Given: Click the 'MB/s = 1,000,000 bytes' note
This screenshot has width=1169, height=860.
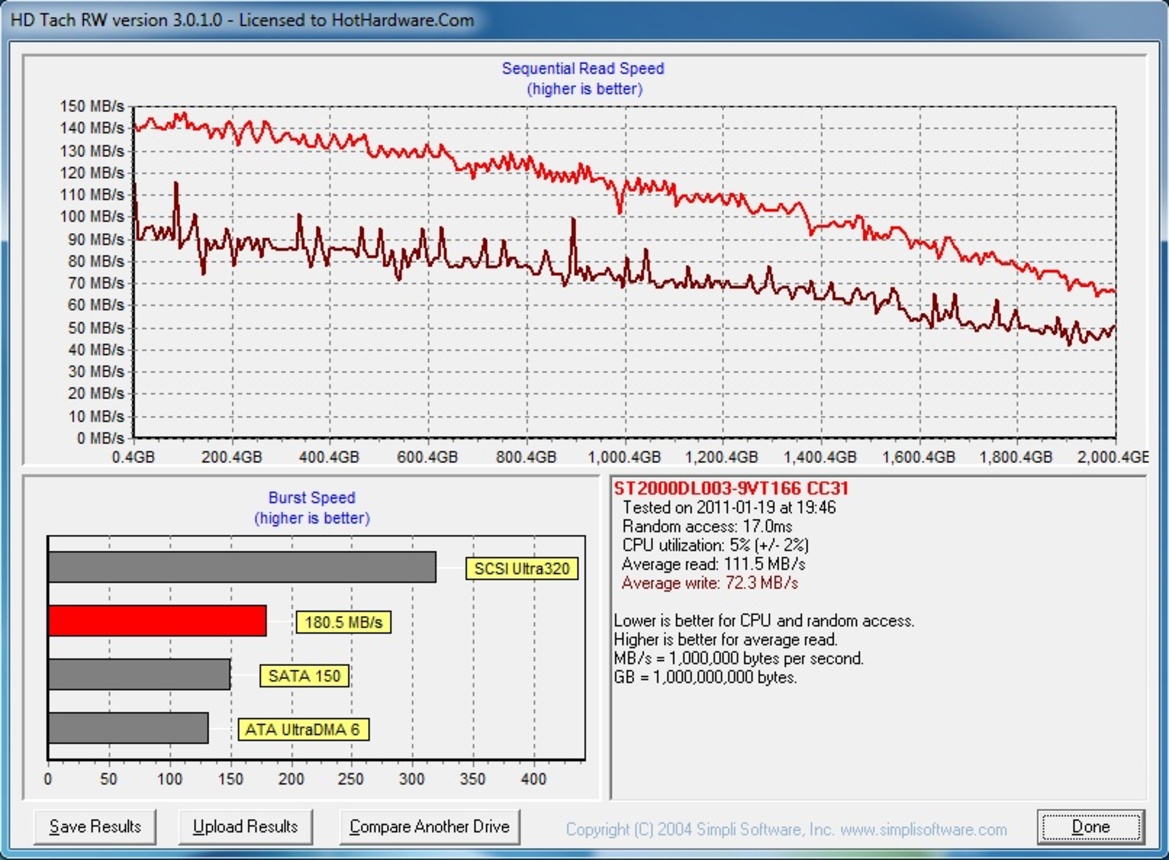Looking at the screenshot, I should point(739,658).
